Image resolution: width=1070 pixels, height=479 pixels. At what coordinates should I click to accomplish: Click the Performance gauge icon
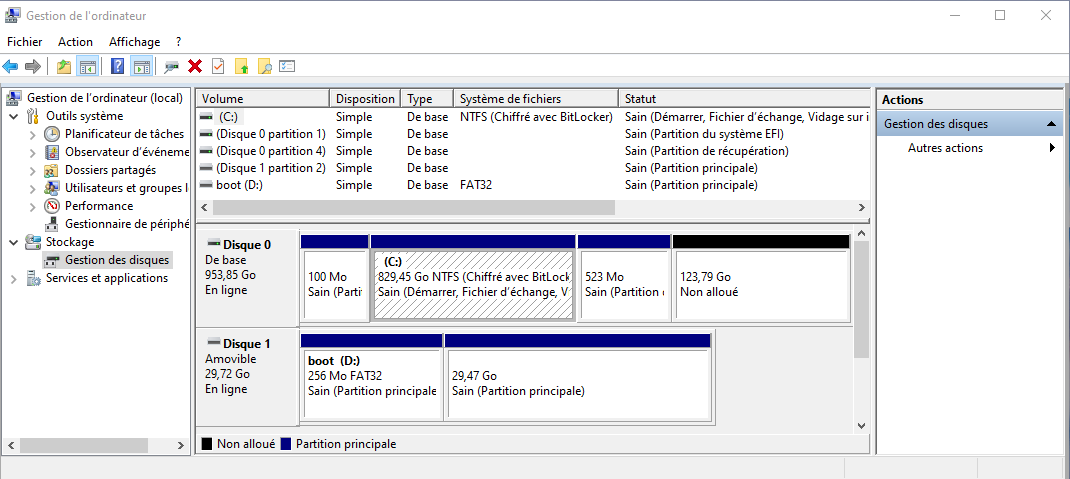click(x=52, y=205)
